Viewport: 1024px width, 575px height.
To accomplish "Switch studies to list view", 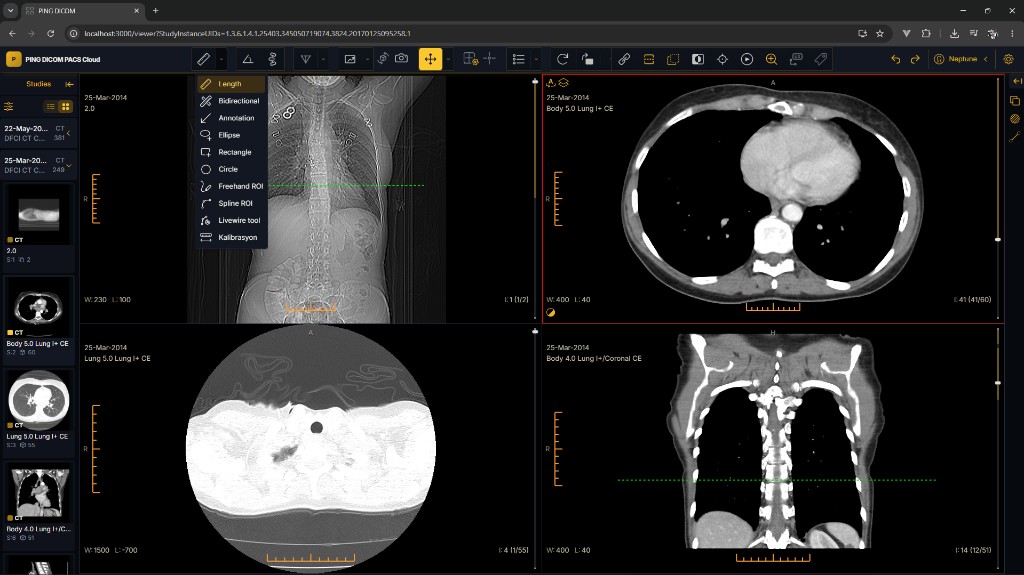I will click(50, 106).
